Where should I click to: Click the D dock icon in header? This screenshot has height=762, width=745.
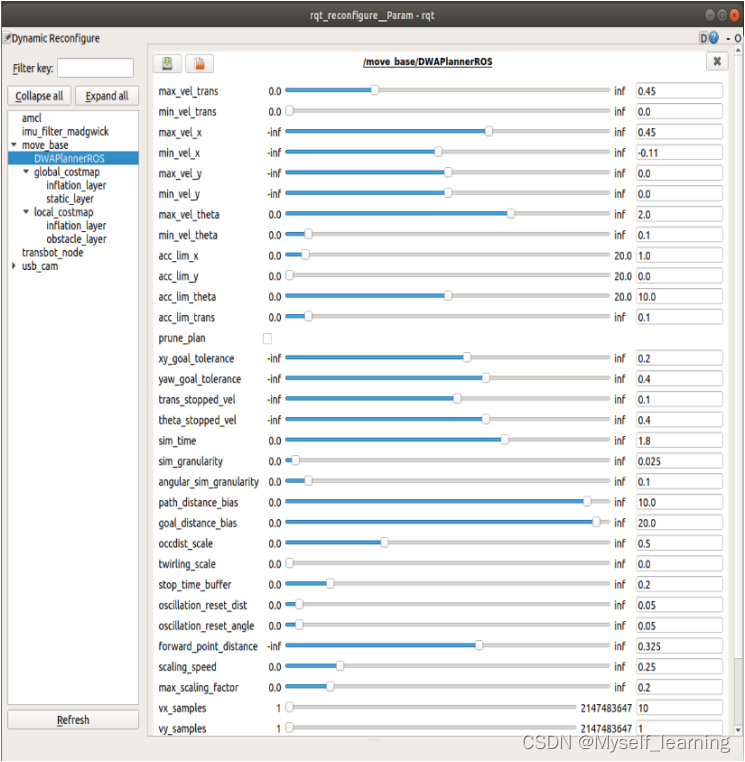pos(703,38)
